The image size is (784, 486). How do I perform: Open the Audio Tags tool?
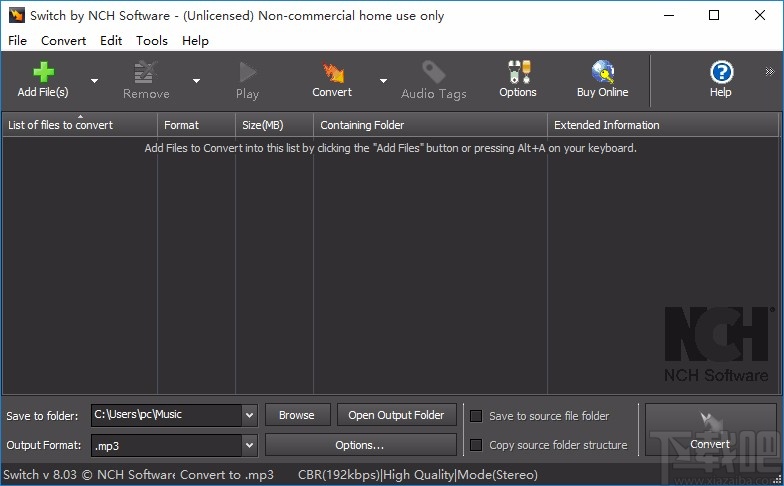[x=434, y=80]
